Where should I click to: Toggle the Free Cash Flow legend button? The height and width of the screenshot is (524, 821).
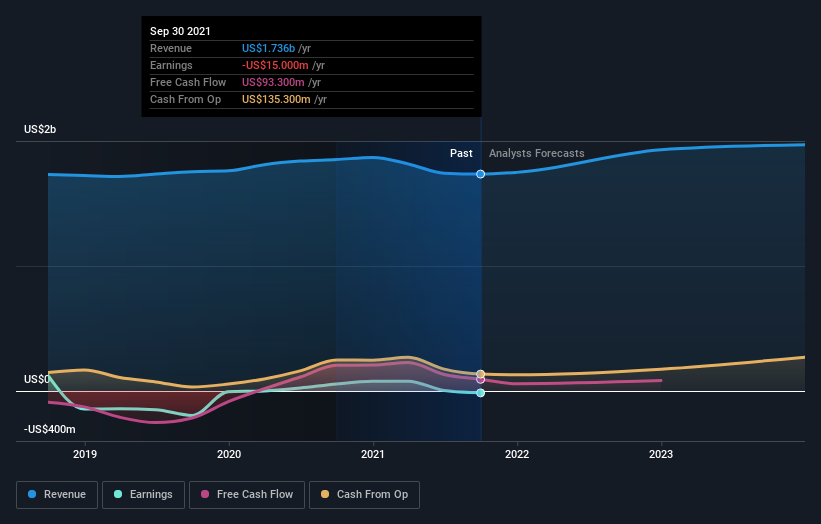247,495
